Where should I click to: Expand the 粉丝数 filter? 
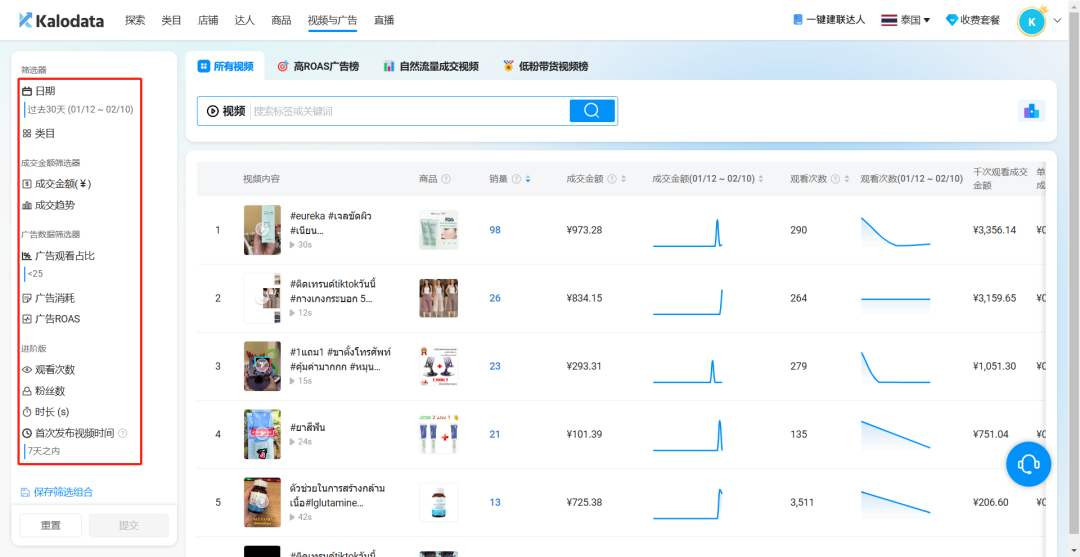coord(43,391)
